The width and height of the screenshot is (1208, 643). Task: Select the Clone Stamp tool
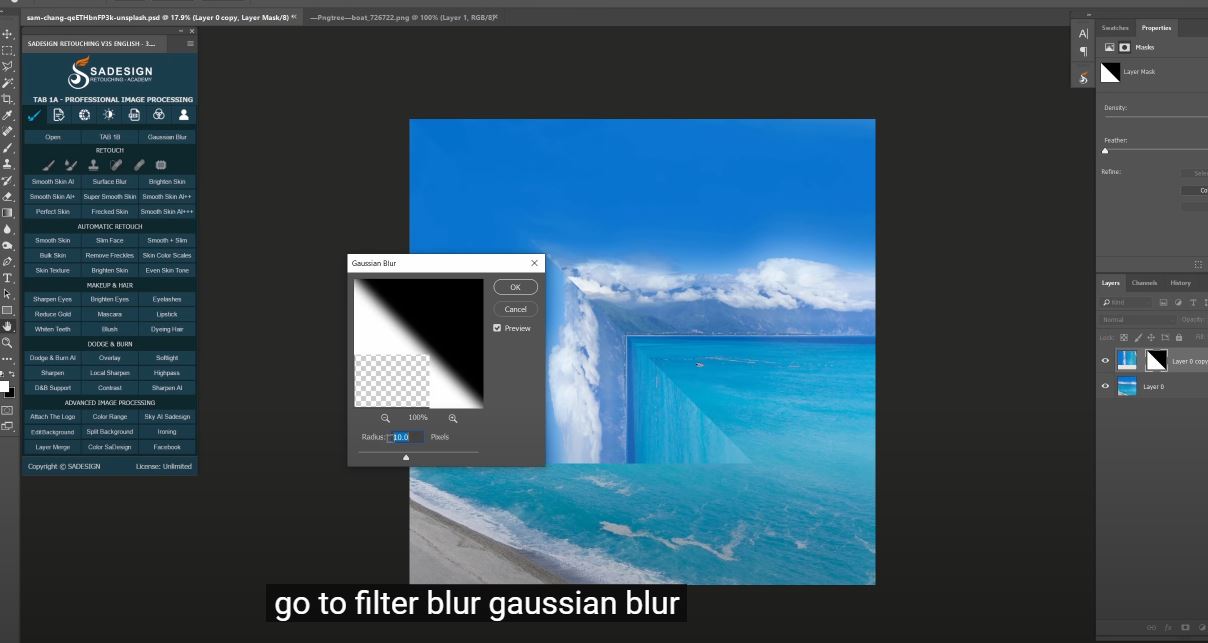pos(7,164)
